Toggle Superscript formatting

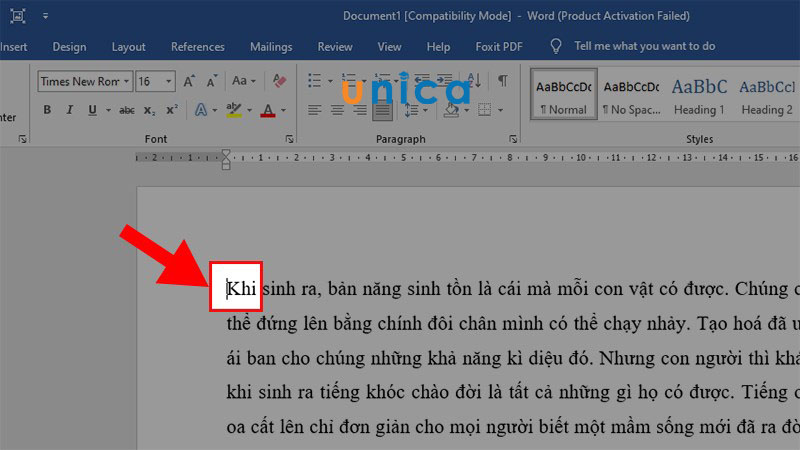click(x=172, y=110)
